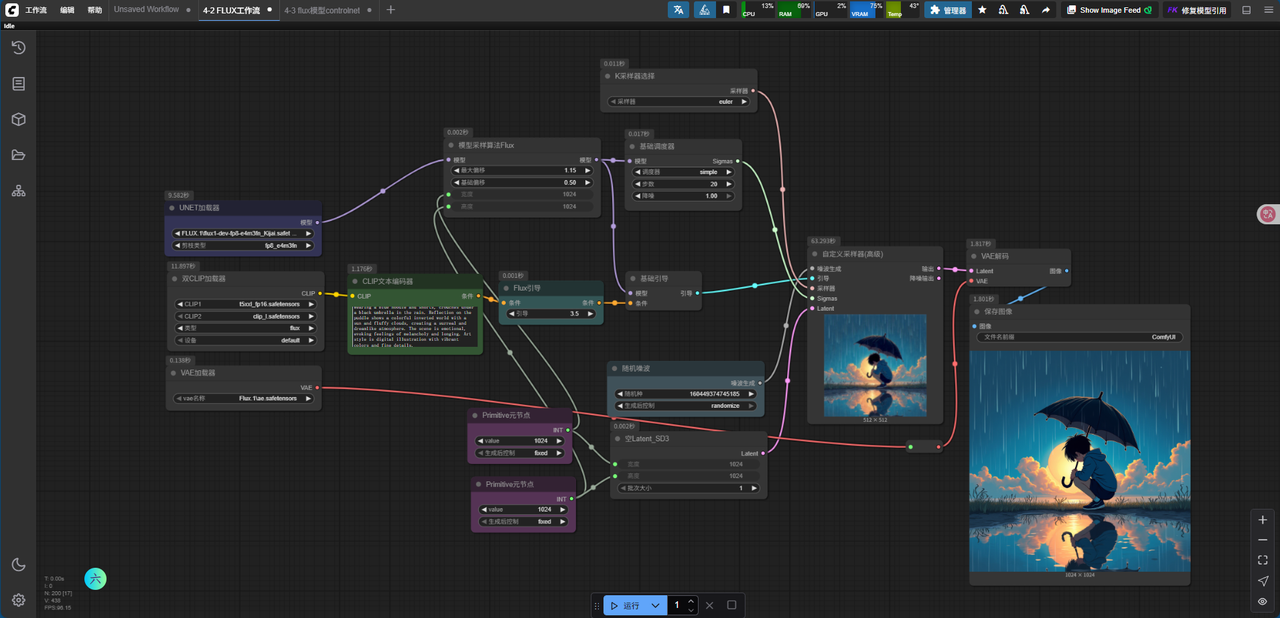Open noise 生成后控制 randomize dropdown
Image resolution: width=1280 pixels, height=618 pixels.
click(x=685, y=406)
